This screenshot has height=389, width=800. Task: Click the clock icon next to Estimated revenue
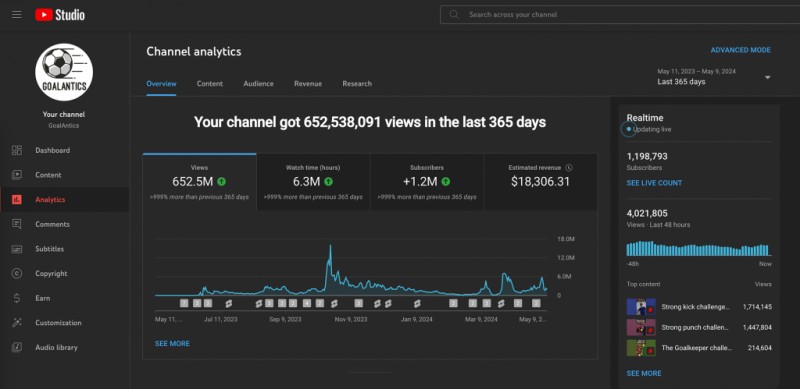click(569, 167)
